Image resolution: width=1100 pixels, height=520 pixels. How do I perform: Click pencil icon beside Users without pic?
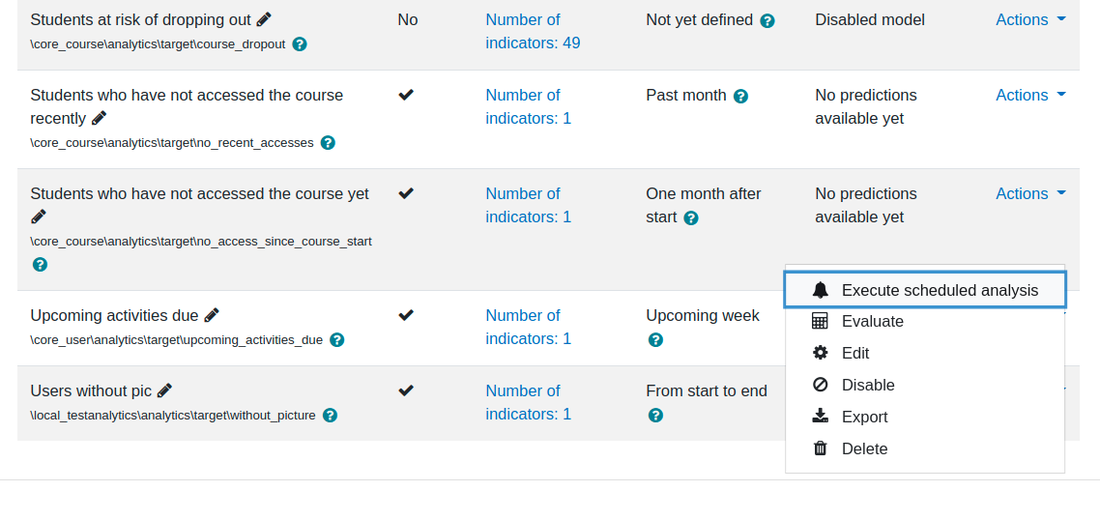165,390
